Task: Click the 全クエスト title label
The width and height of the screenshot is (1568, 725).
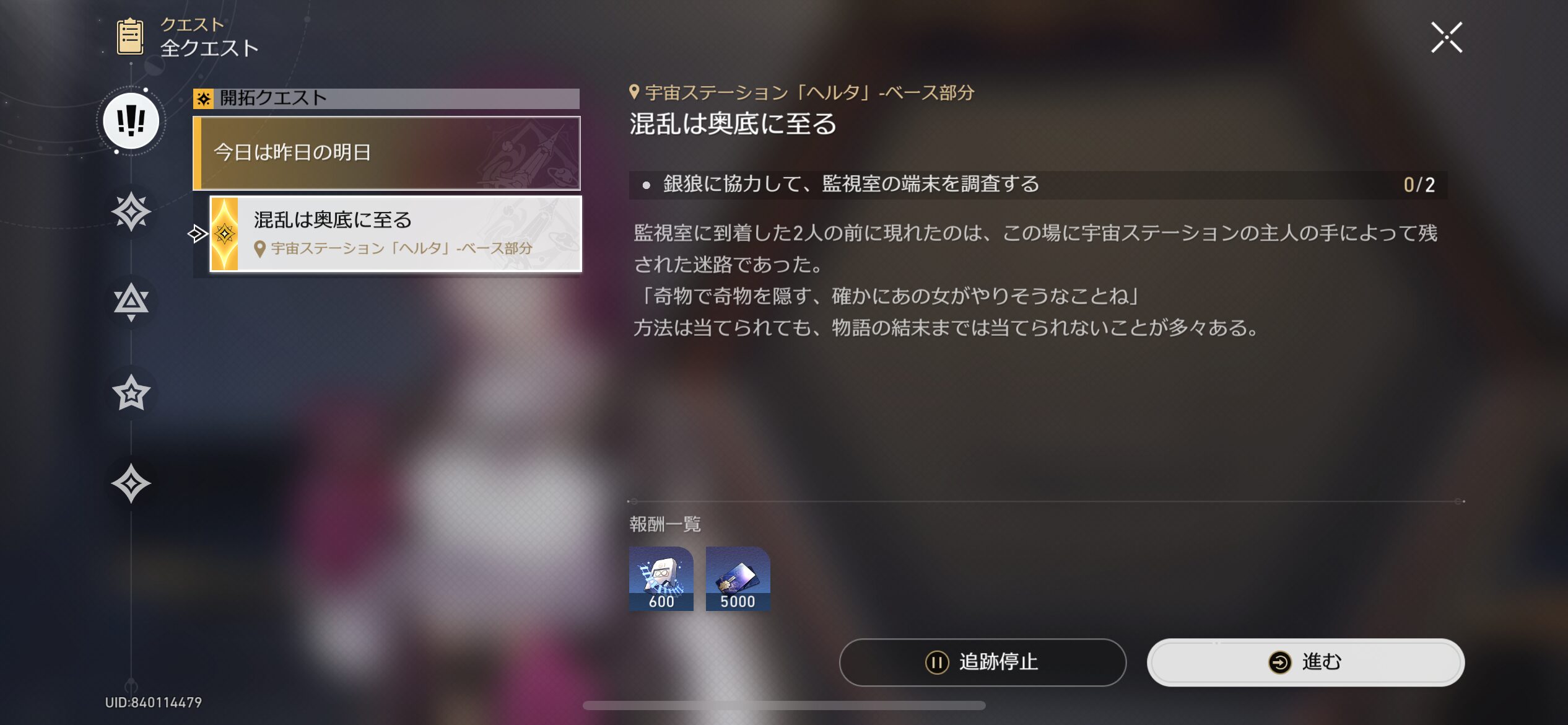Action: 209,48
